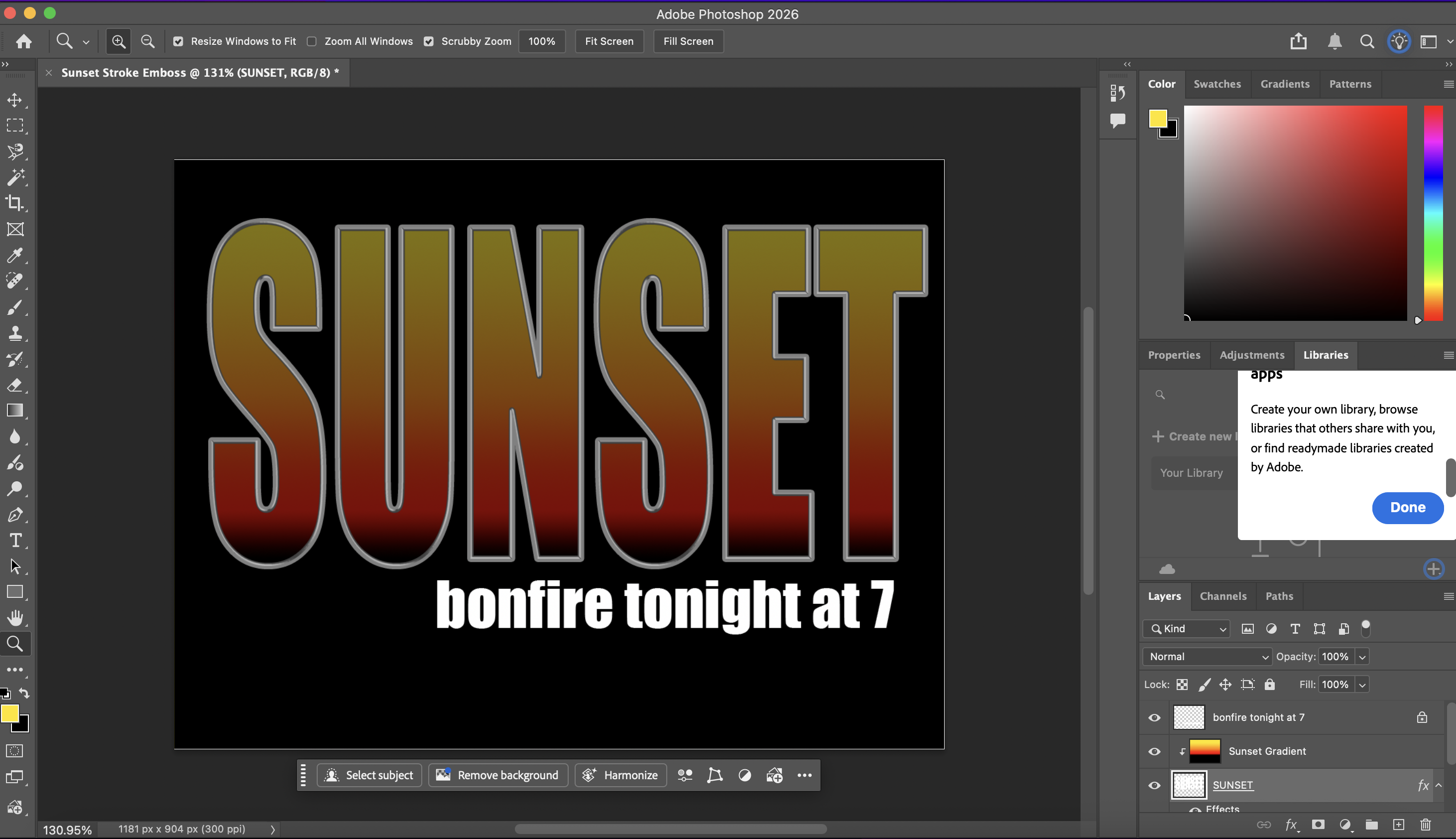Select the Eraser tool
The width and height of the screenshot is (1456, 839).
(15, 385)
